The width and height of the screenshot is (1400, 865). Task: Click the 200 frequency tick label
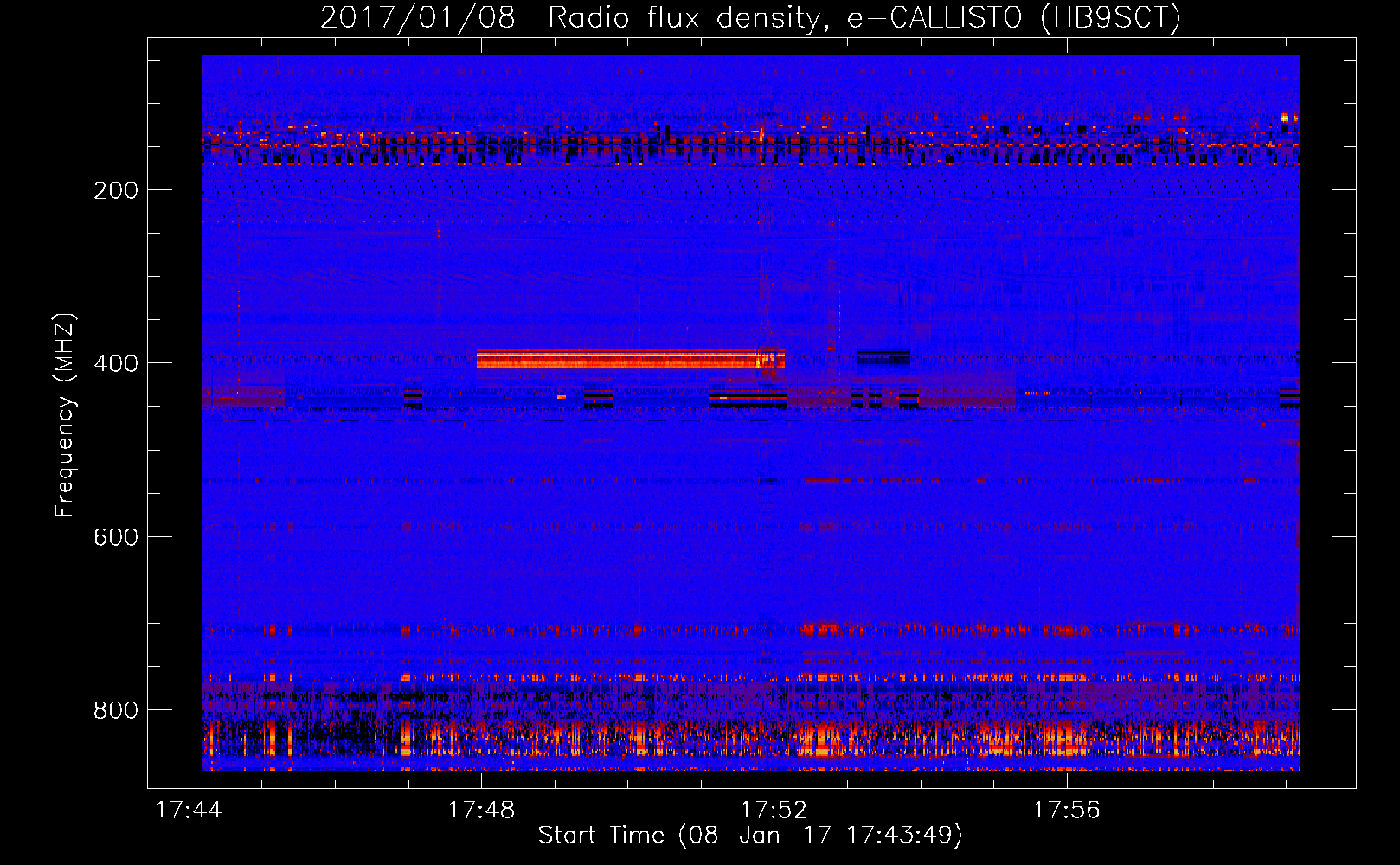(x=116, y=190)
